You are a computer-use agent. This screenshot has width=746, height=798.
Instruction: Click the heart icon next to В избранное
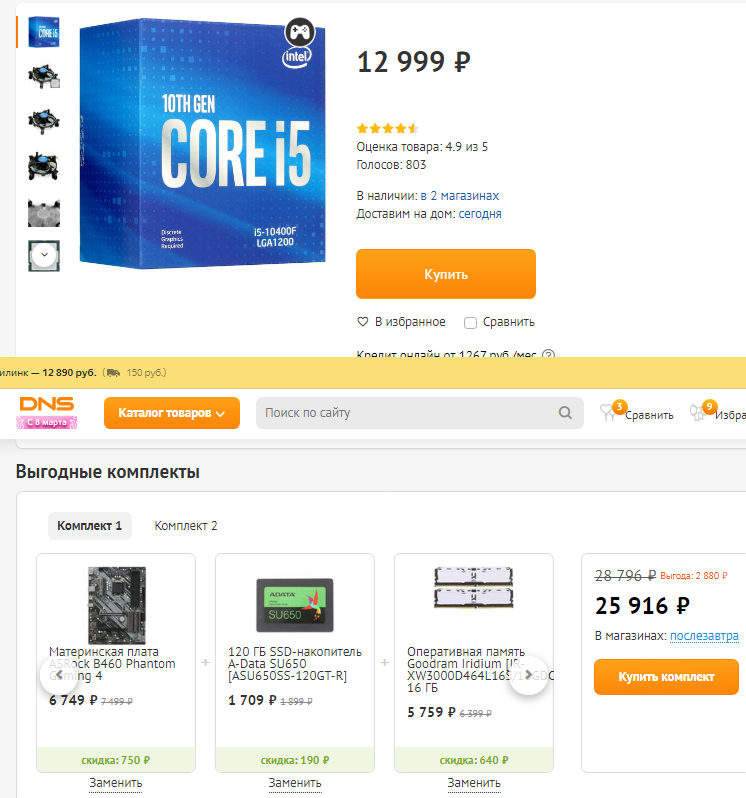tap(362, 322)
